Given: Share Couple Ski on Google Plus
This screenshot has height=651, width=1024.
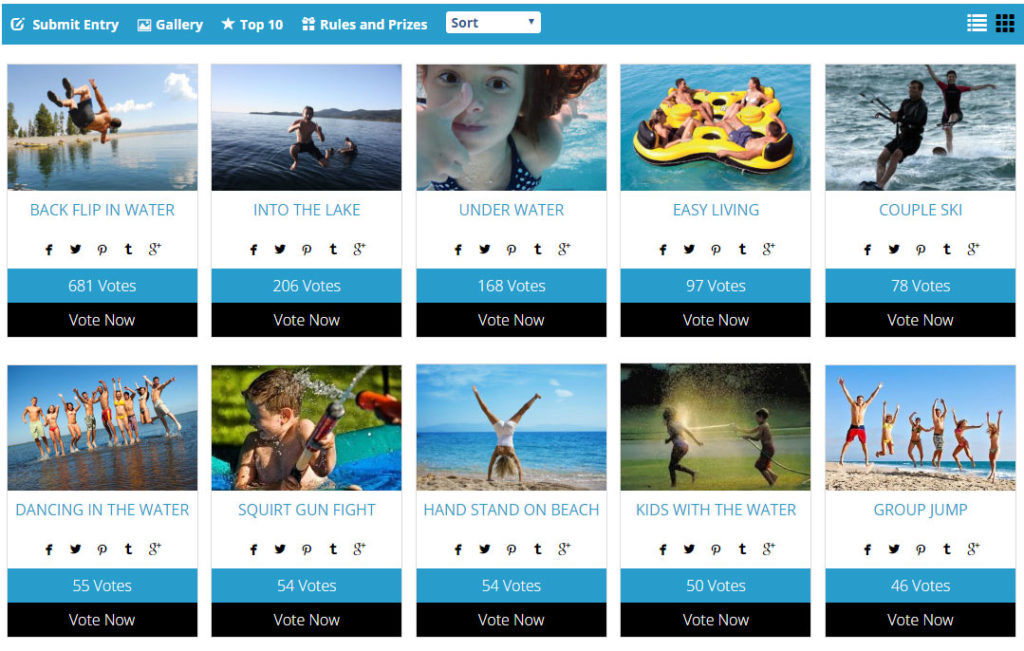Looking at the screenshot, I should [973, 249].
